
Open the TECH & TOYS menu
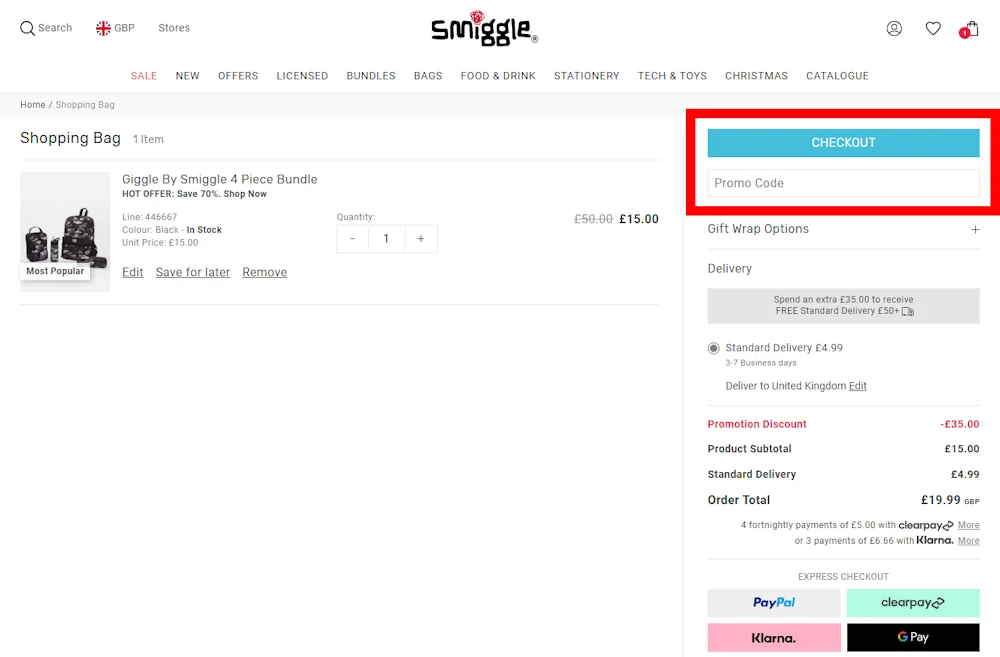672,76
